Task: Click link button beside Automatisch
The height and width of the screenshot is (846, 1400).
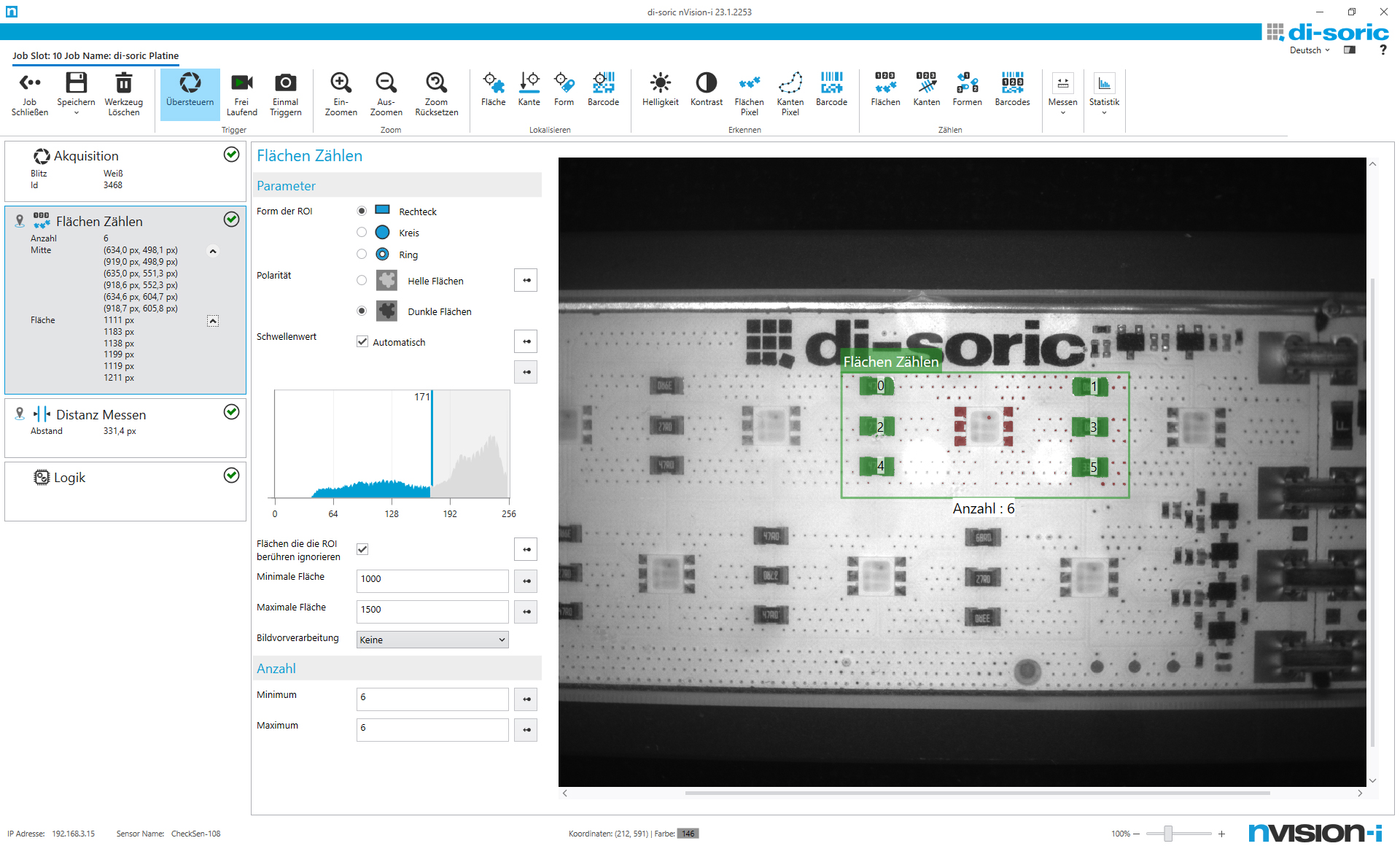Action: pyautogui.click(x=526, y=341)
